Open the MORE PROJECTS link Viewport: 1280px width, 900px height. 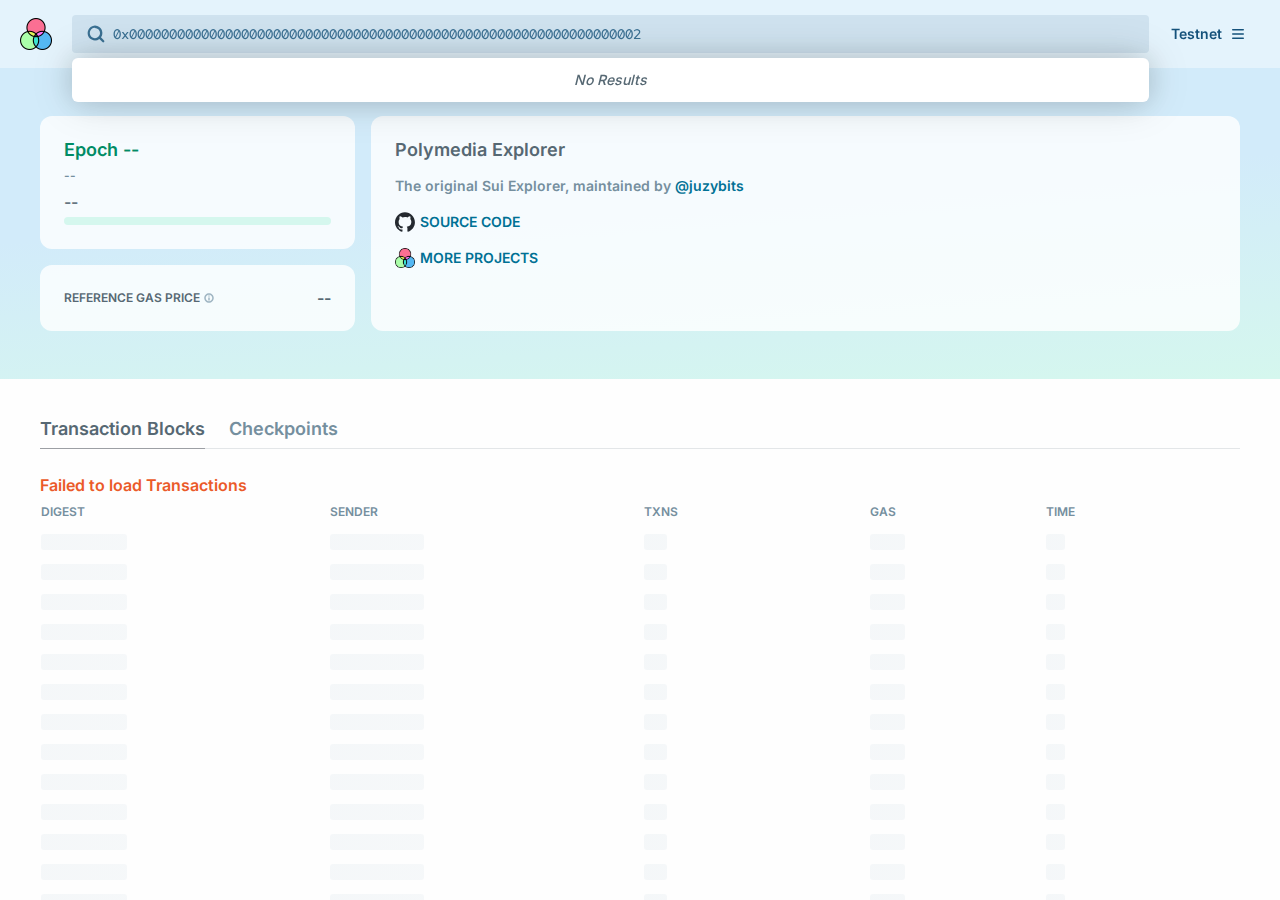click(479, 258)
